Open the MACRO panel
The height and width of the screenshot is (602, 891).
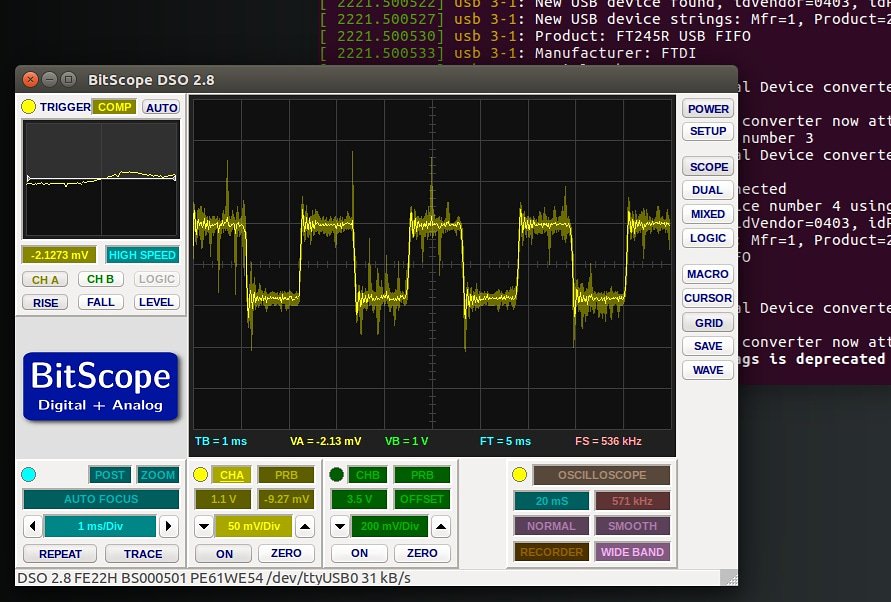click(x=708, y=274)
